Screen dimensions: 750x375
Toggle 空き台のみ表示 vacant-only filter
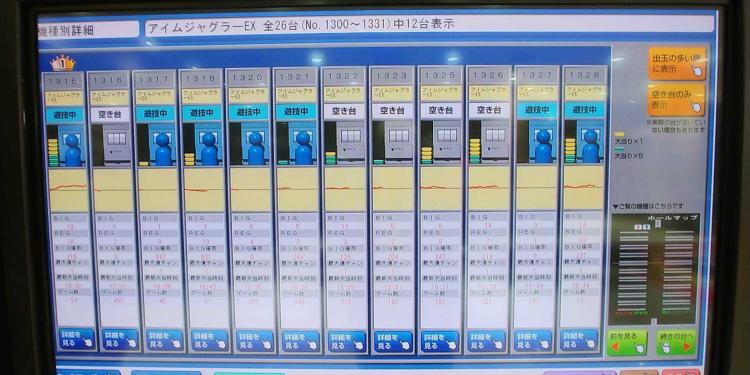(677, 100)
